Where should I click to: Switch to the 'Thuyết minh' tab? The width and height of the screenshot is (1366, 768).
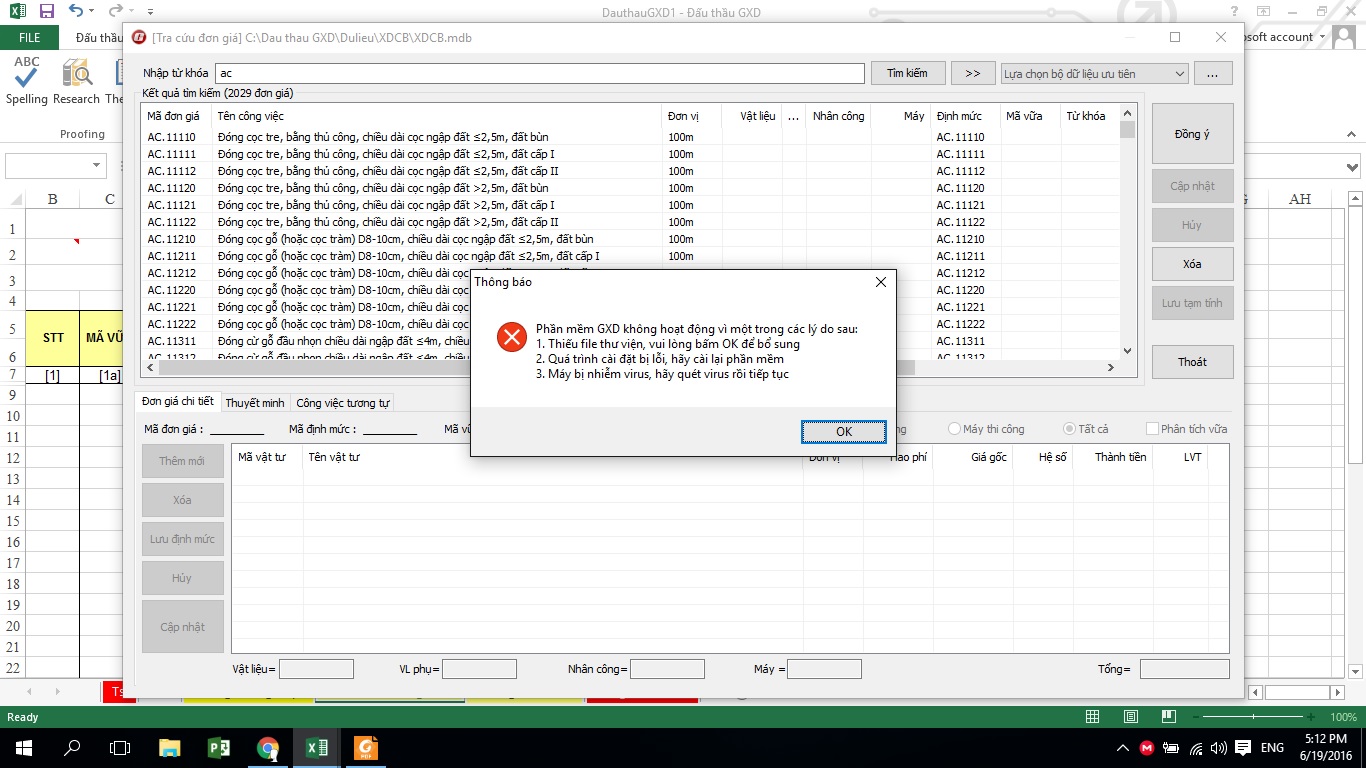255,403
